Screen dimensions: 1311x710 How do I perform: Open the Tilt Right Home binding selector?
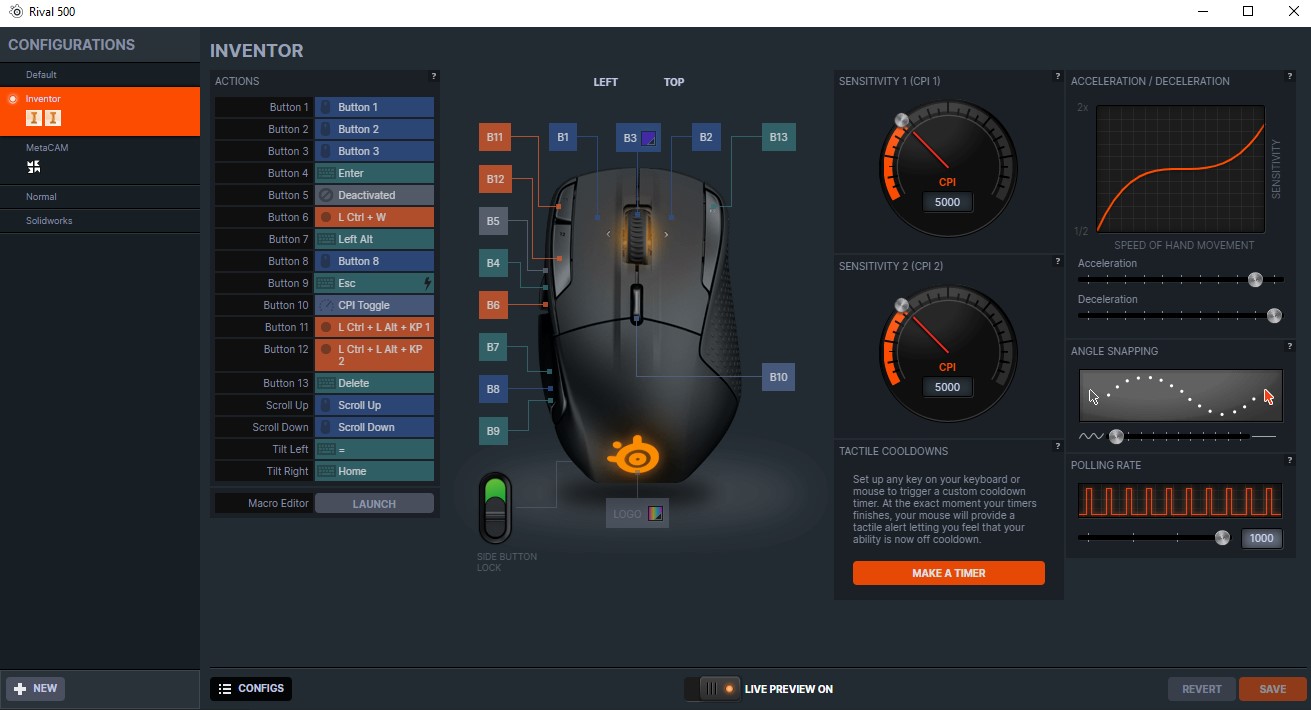(374, 470)
